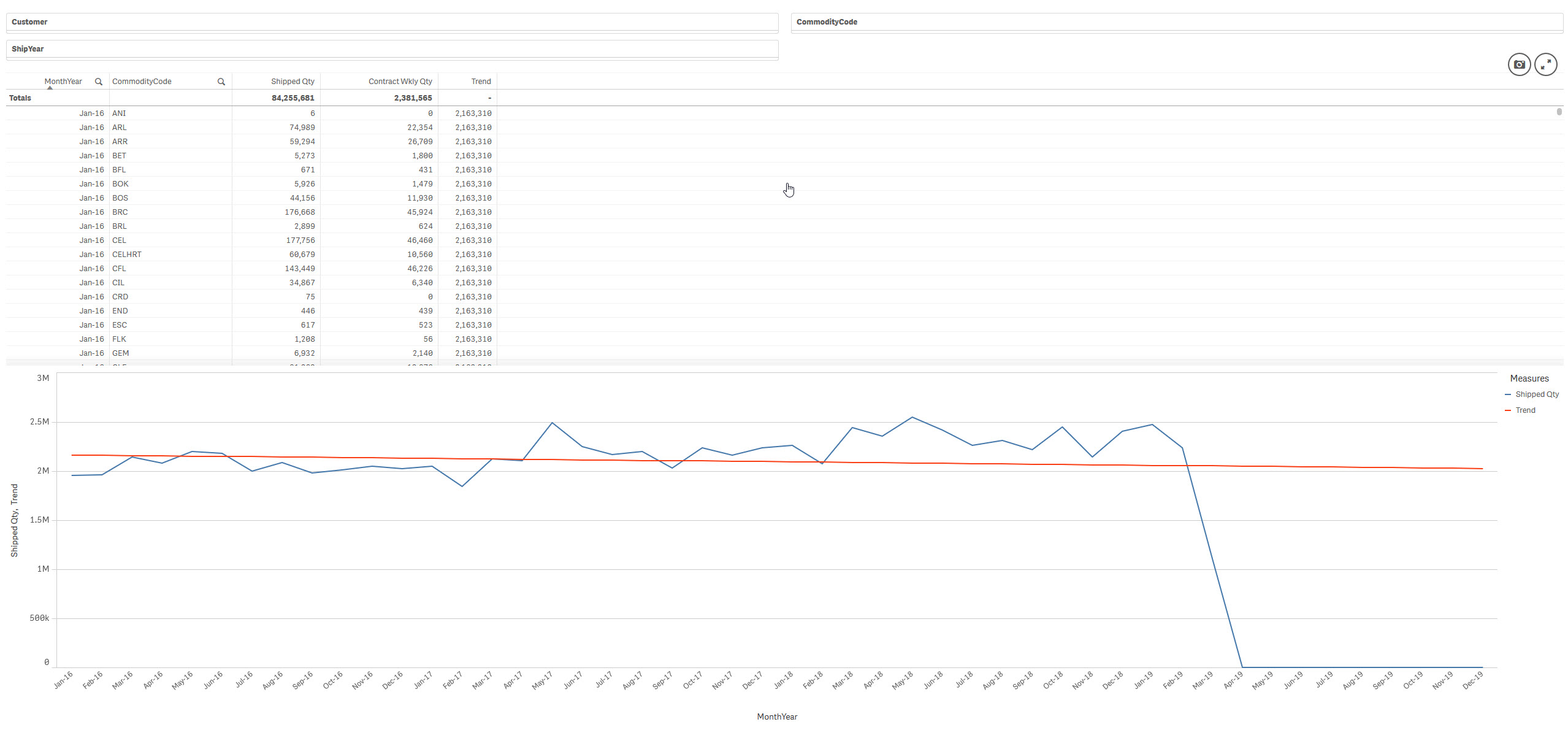Expand table to fullscreen with arrows icon
Image resolution: width=1568 pixels, height=730 pixels.
(1545, 64)
